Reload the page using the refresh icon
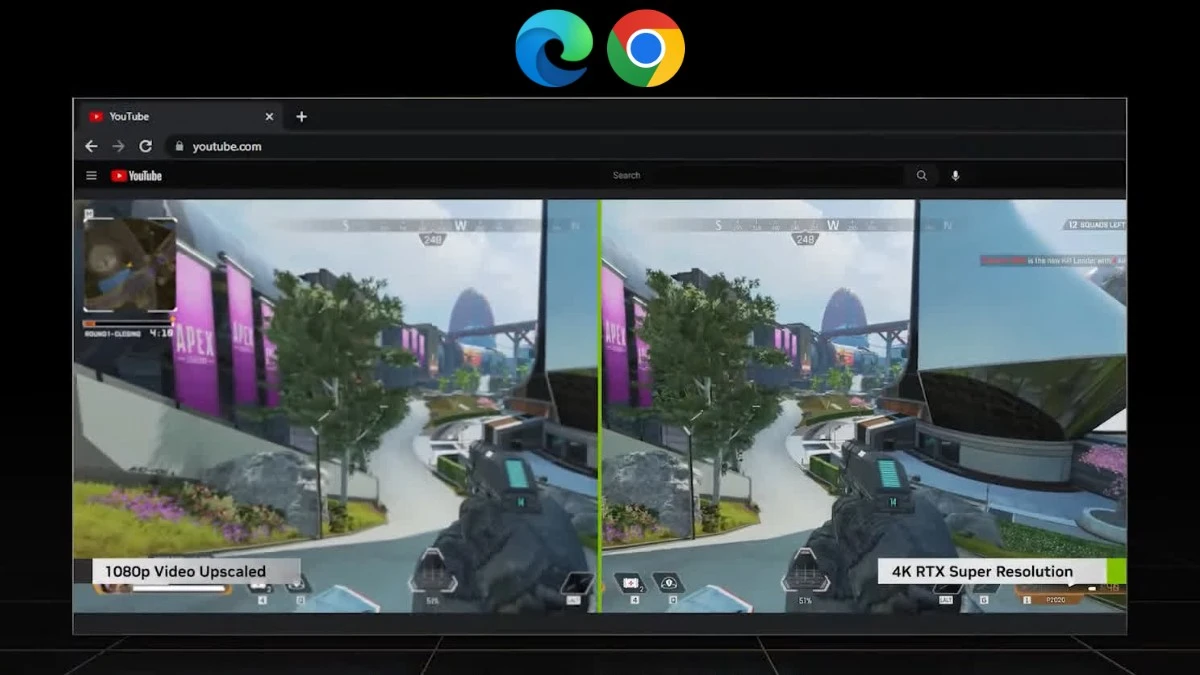This screenshot has height=675, width=1200. (146, 145)
